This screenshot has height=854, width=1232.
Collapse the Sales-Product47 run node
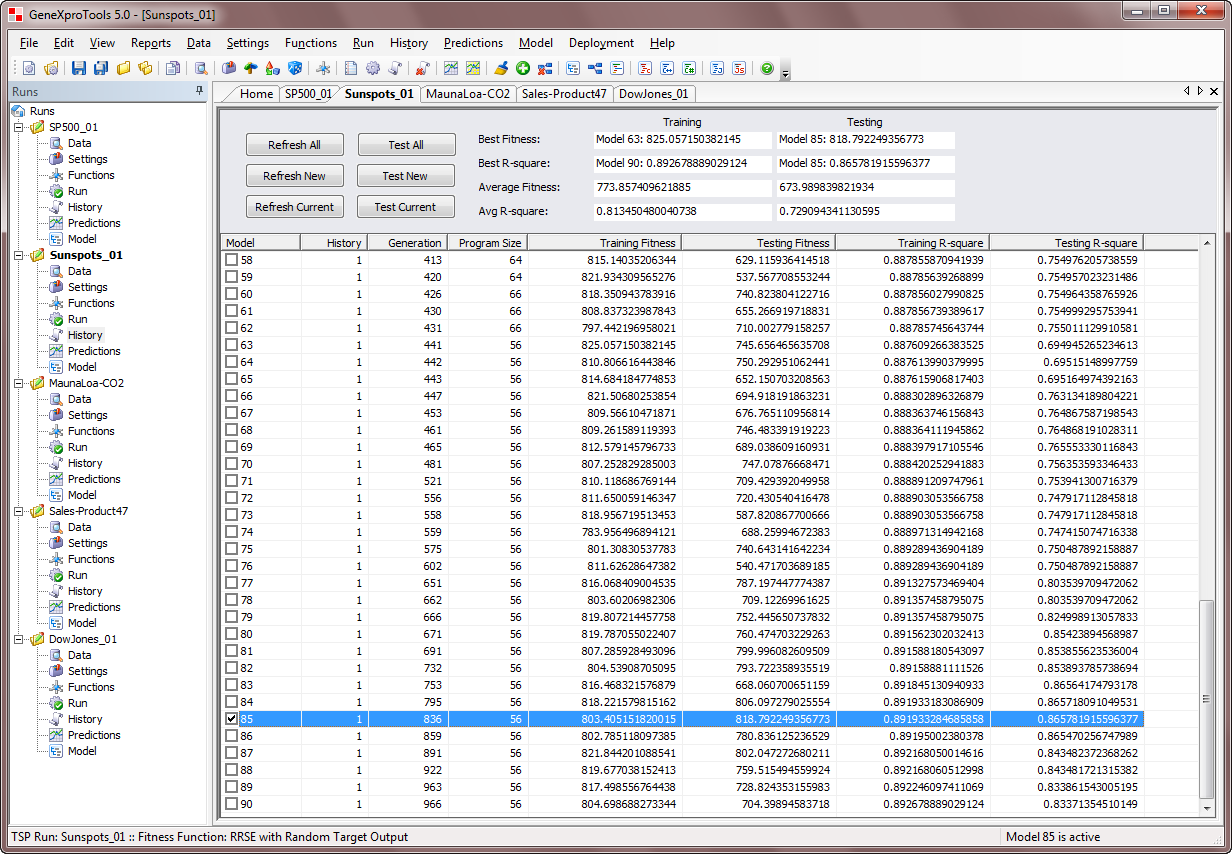(17, 511)
